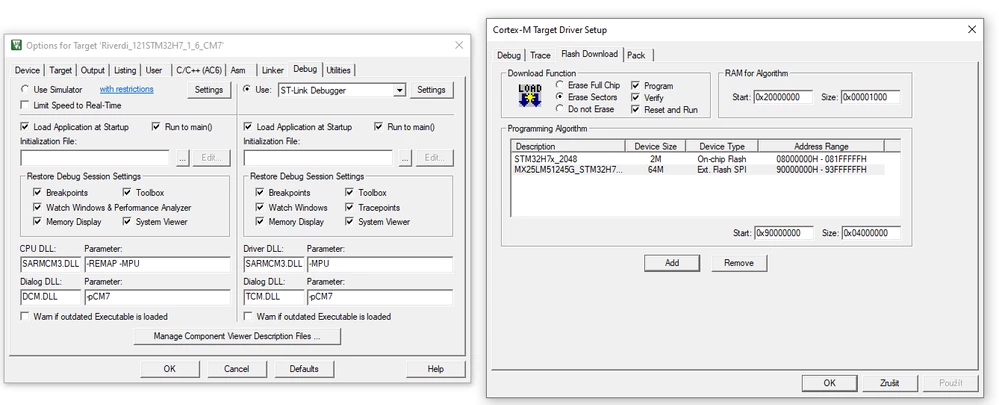Toggle simulator Load Application at Startup
Image resolution: width=999 pixels, height=405 pixels.
pos(25,127)
